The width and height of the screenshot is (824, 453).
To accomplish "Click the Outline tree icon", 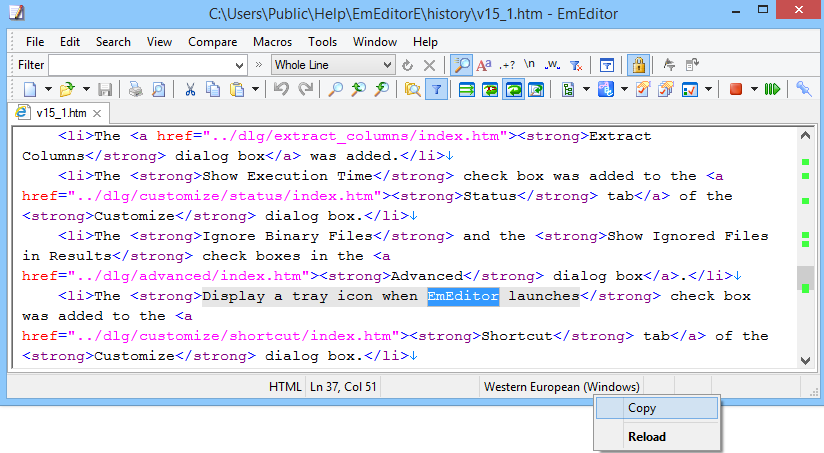I will click(x=568, y=89).
